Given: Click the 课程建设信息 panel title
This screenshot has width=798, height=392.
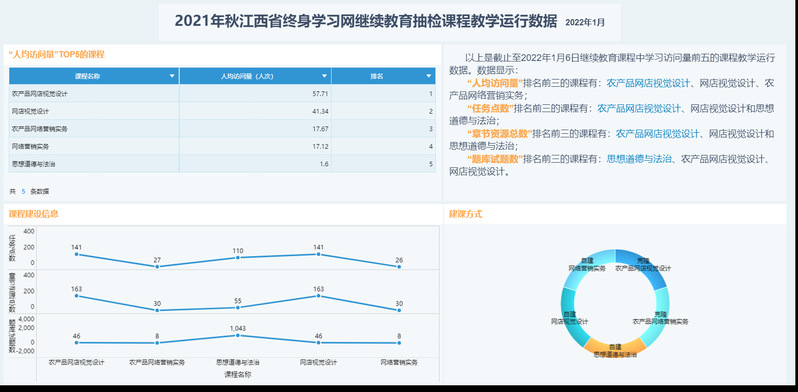Looking at the screenshot, I should pyautogui.click(x=34, y=214).
